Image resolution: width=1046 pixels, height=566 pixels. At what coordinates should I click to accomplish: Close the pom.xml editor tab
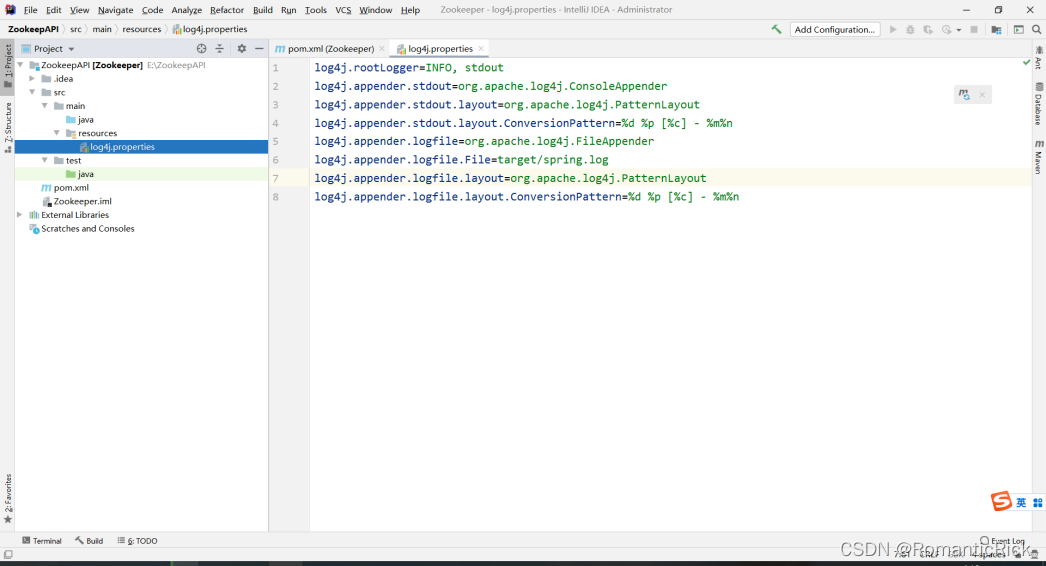point(382,49)
